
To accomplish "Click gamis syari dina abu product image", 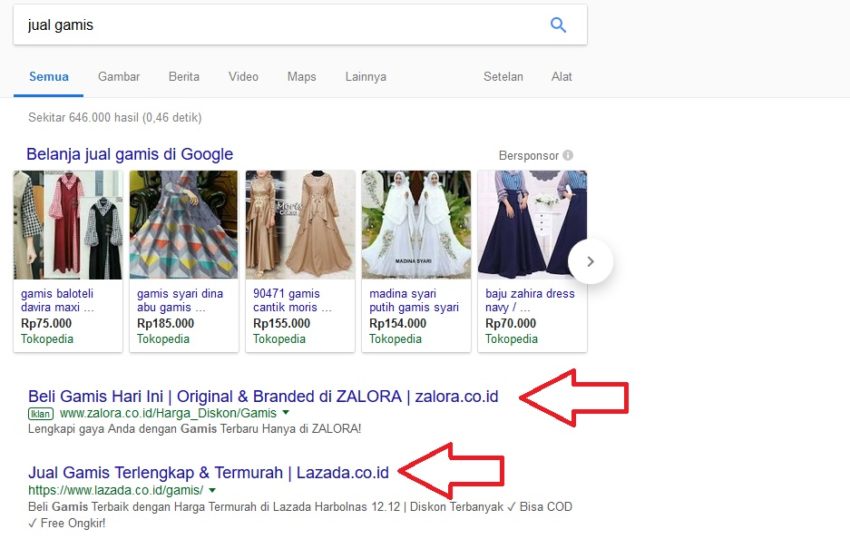I will 184,225.
